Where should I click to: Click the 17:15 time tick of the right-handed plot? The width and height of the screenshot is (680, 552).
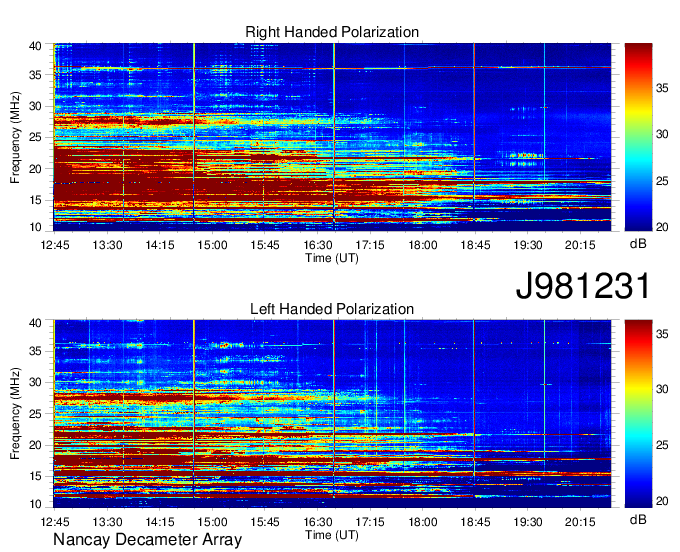[x=370, y=245]
